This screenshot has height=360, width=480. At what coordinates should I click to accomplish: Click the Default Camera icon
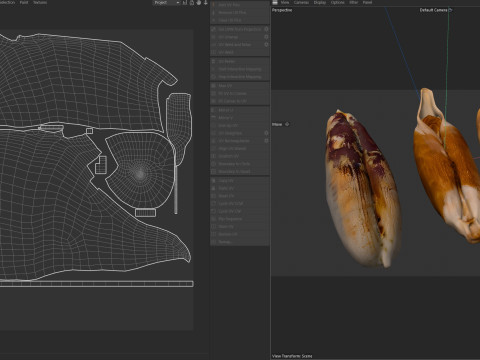coord(450,10)
